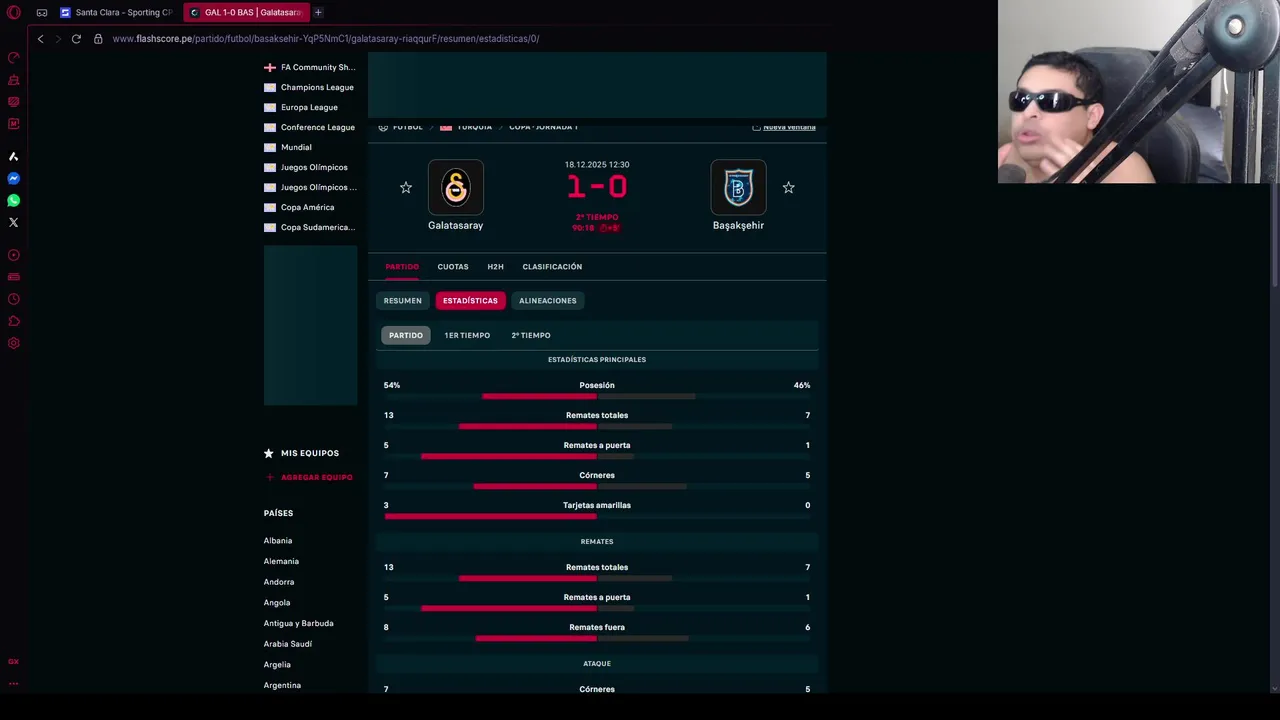Open the Opera main menu logo
The image size is (1280, 720).
point(14,12)
